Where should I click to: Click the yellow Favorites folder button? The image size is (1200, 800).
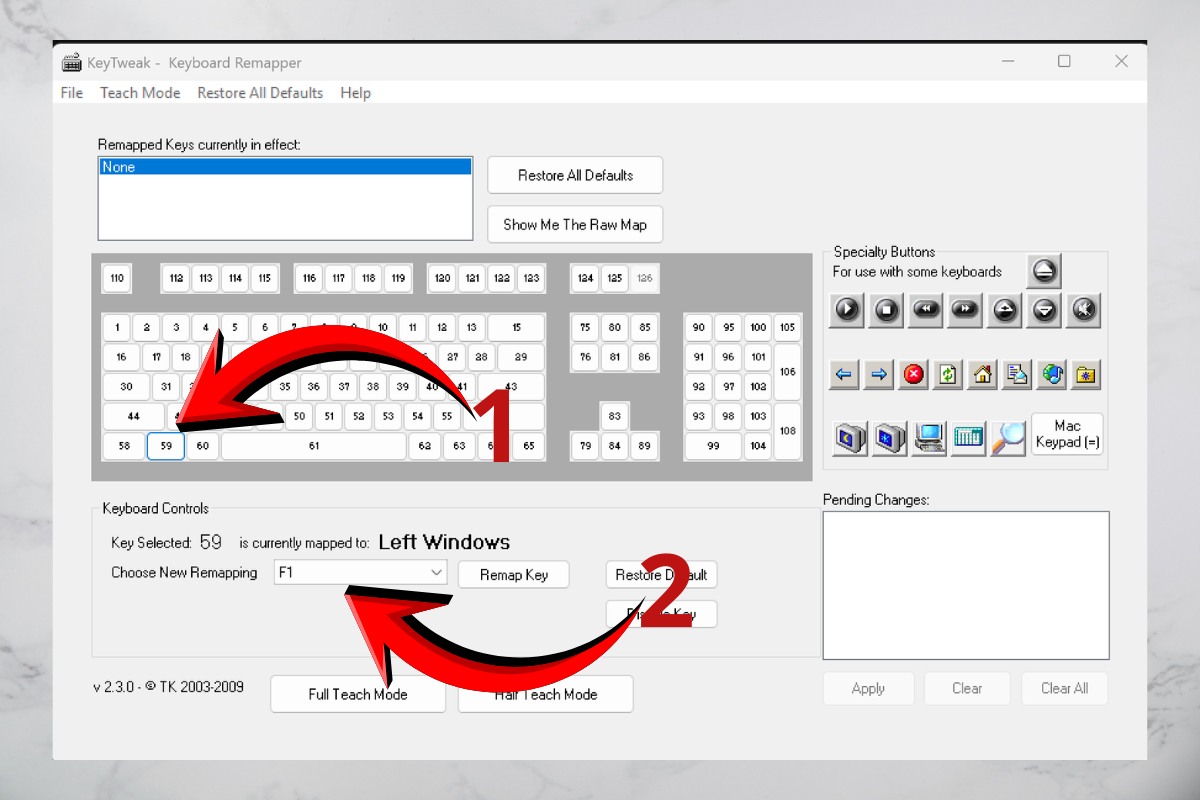click(1086, 375)
